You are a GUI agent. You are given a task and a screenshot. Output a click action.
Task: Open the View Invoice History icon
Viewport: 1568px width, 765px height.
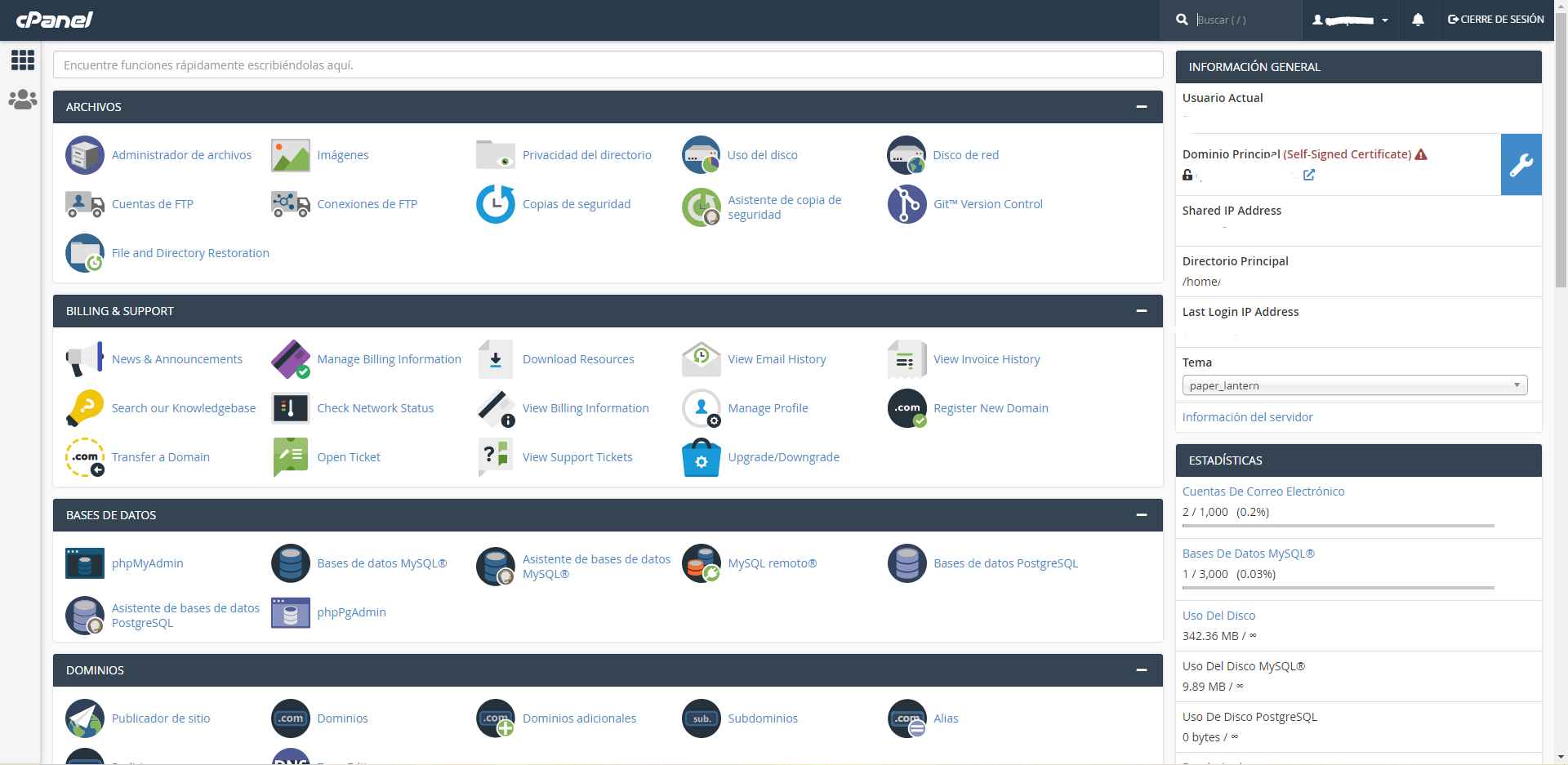click(907, 359)
